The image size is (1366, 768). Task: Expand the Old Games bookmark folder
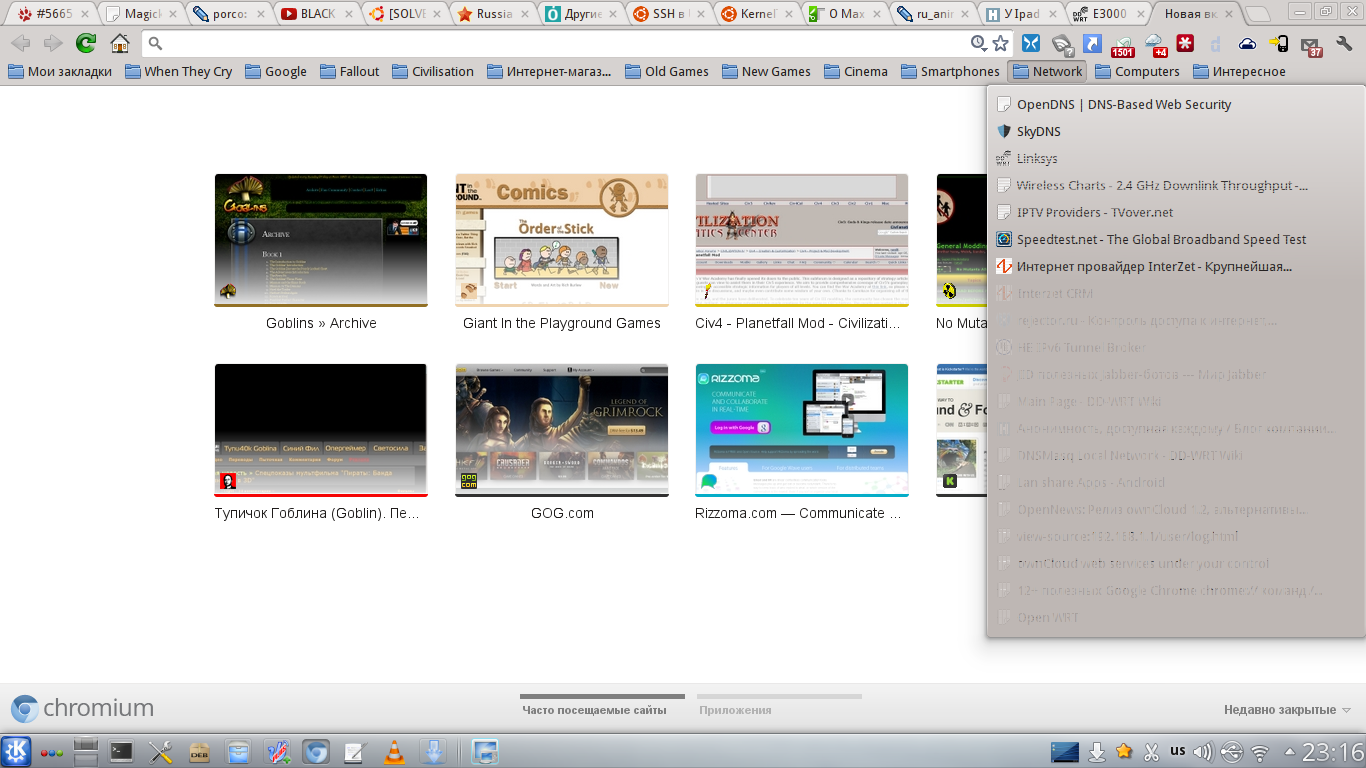[666, 71]
